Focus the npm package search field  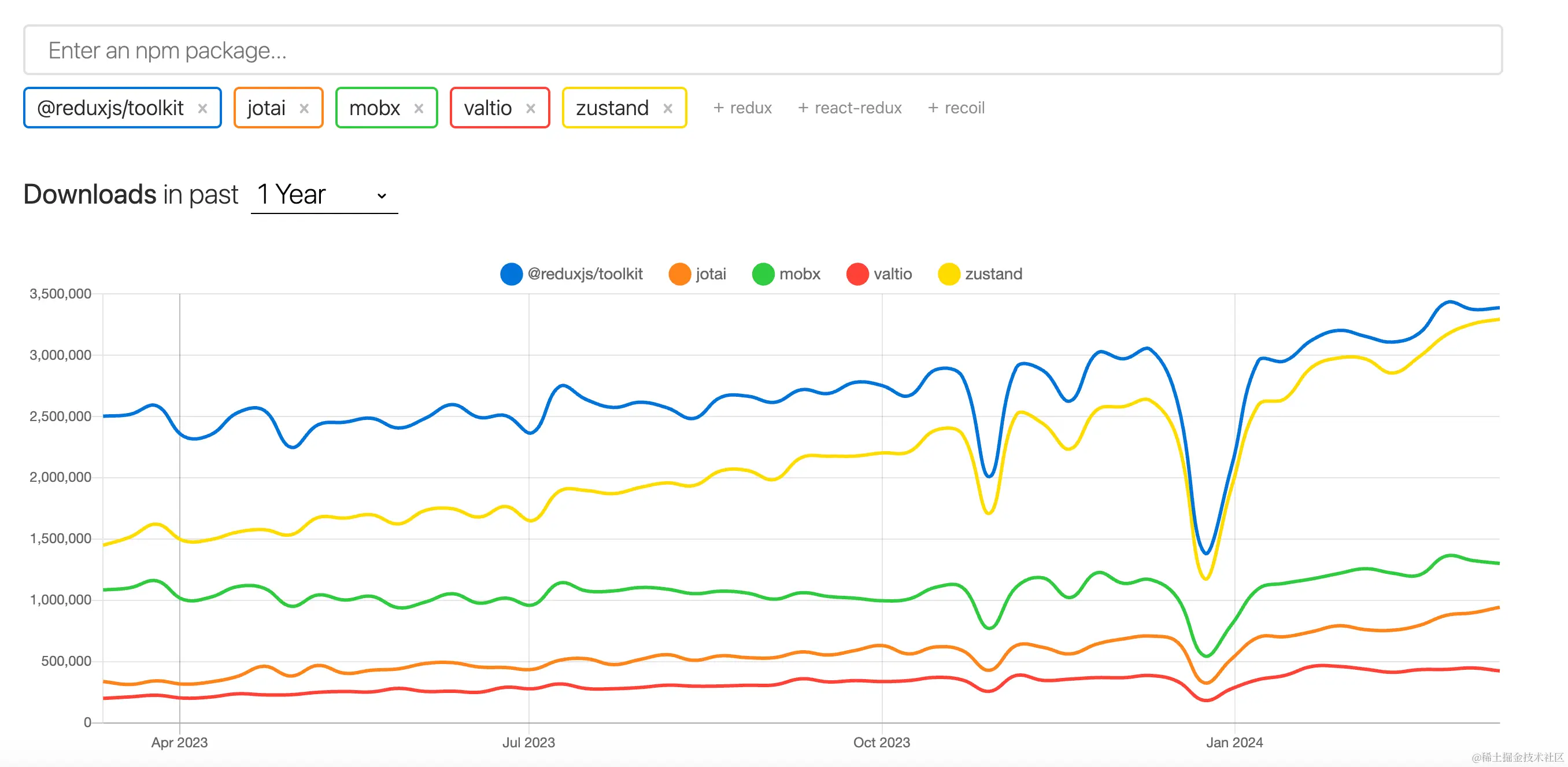click(762, 50)
